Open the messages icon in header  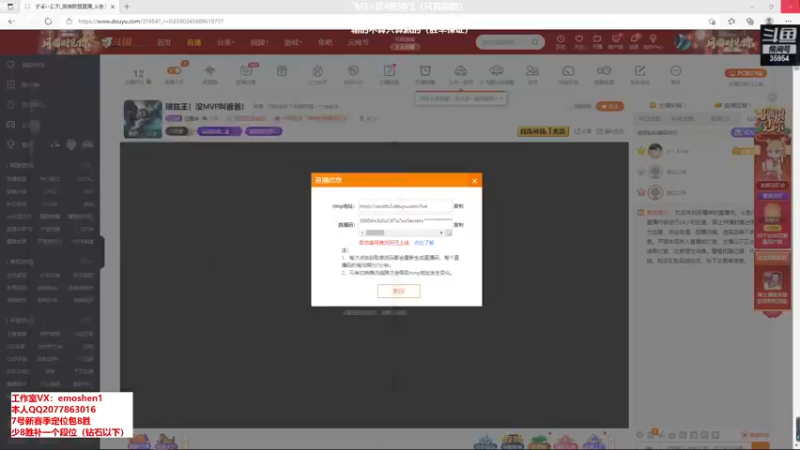click(x=634, y=39)
